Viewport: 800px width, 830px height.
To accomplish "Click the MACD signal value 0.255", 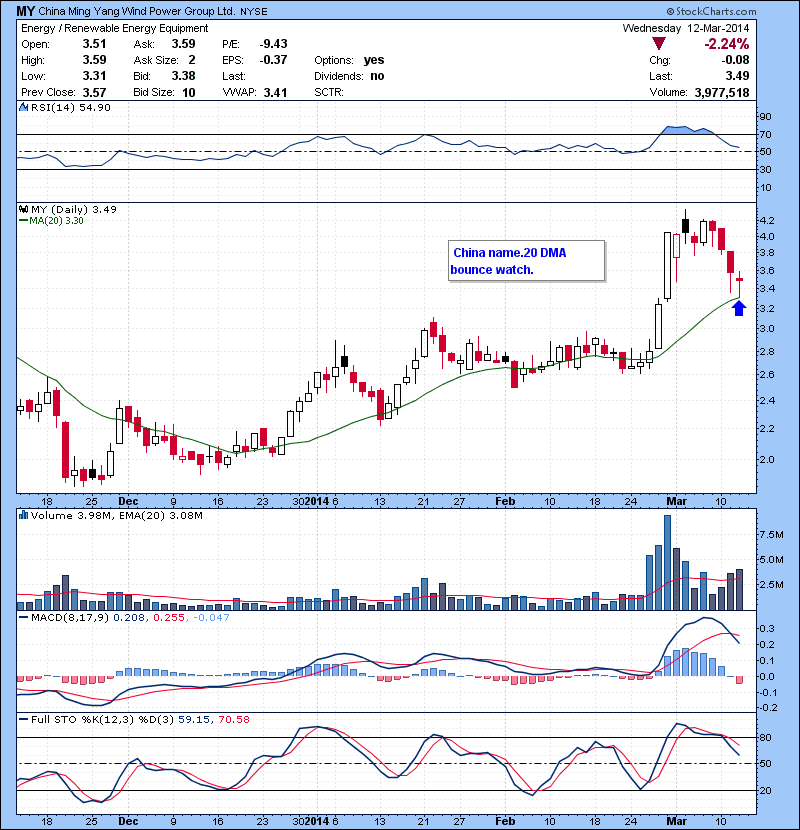I will tap(169, 618).
